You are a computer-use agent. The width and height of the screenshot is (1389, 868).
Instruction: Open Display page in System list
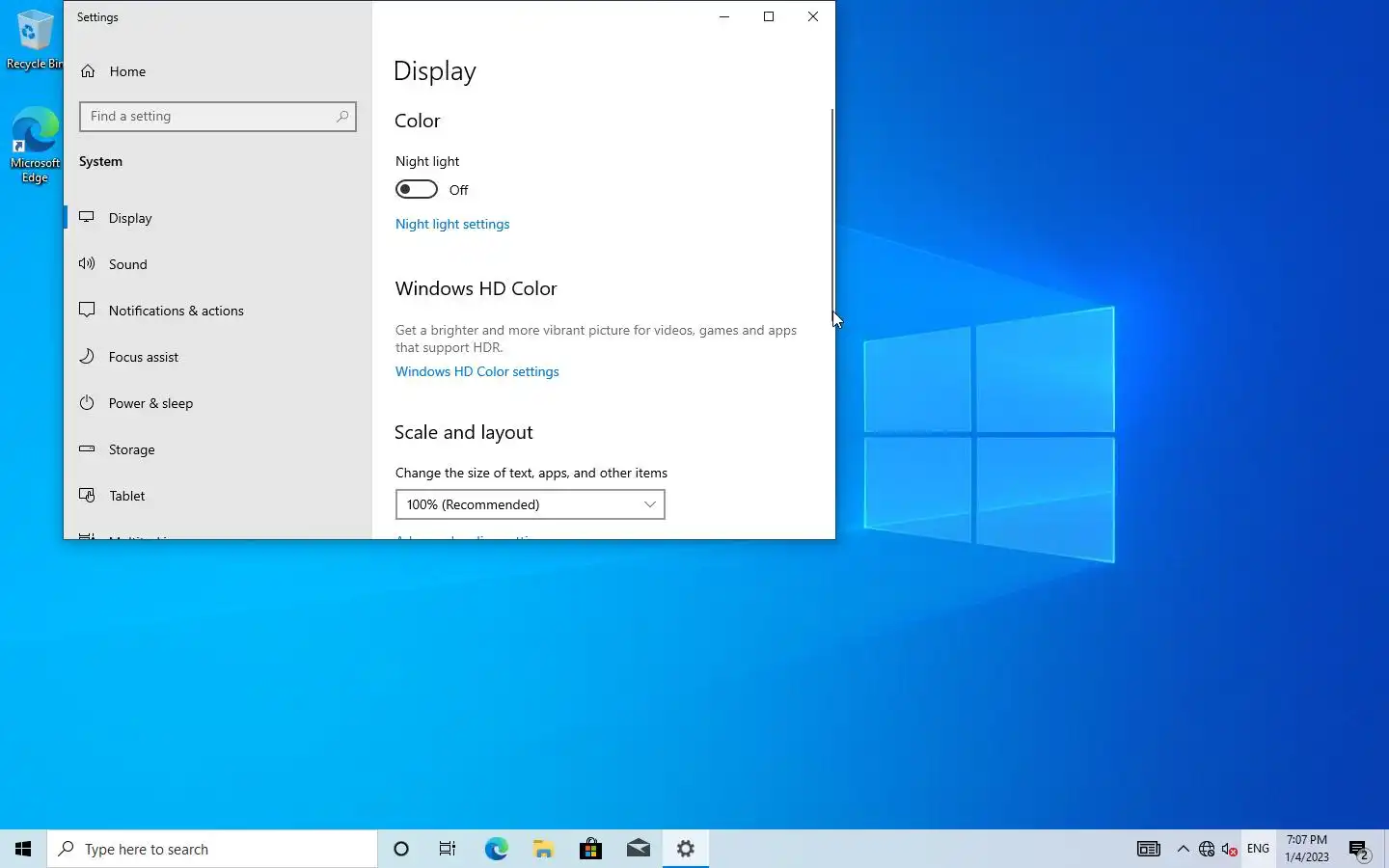pos(218,218)
